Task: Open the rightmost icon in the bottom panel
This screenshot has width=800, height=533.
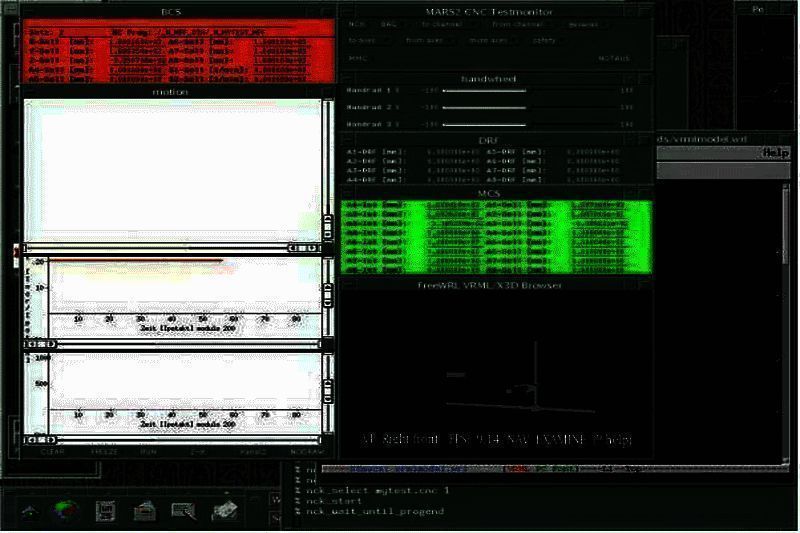Action: click(x=223, y=509)
